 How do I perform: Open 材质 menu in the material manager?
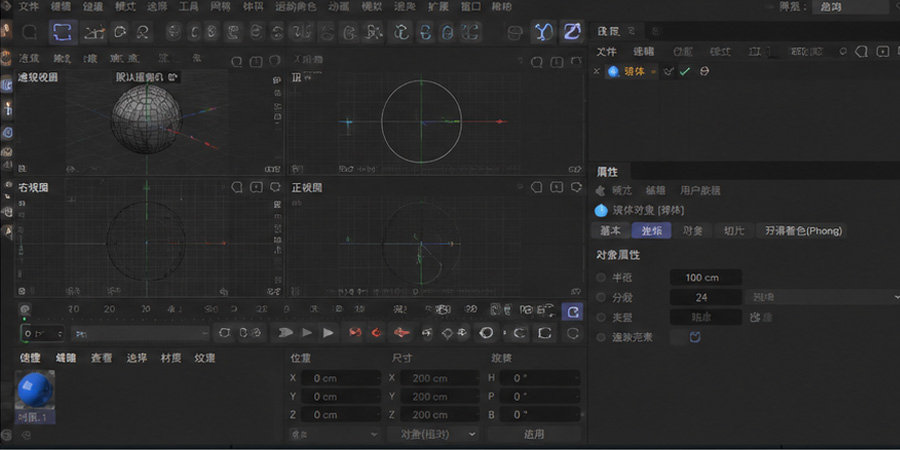[171, 358]
